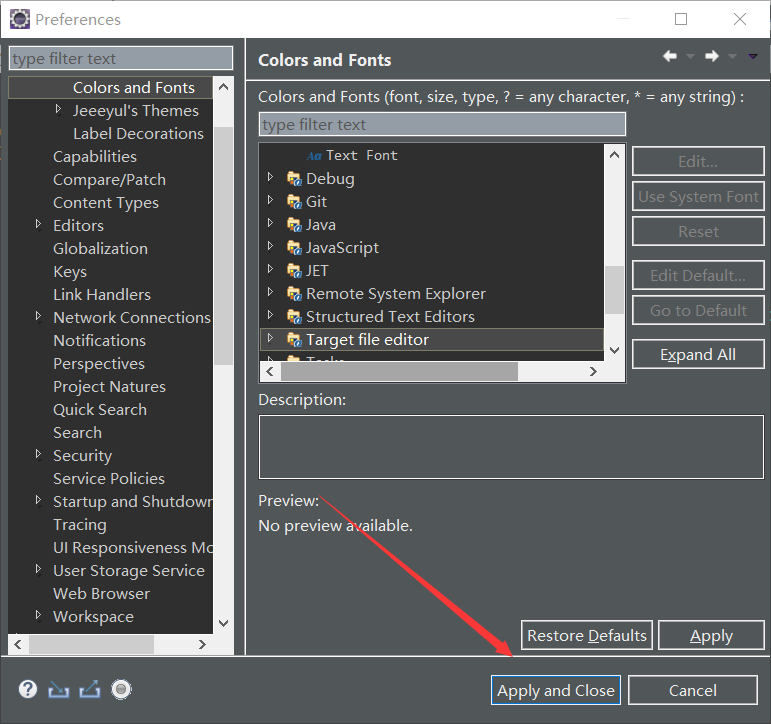Select the Label Decorations page
The image size is (771, 724).
(138, 134)
